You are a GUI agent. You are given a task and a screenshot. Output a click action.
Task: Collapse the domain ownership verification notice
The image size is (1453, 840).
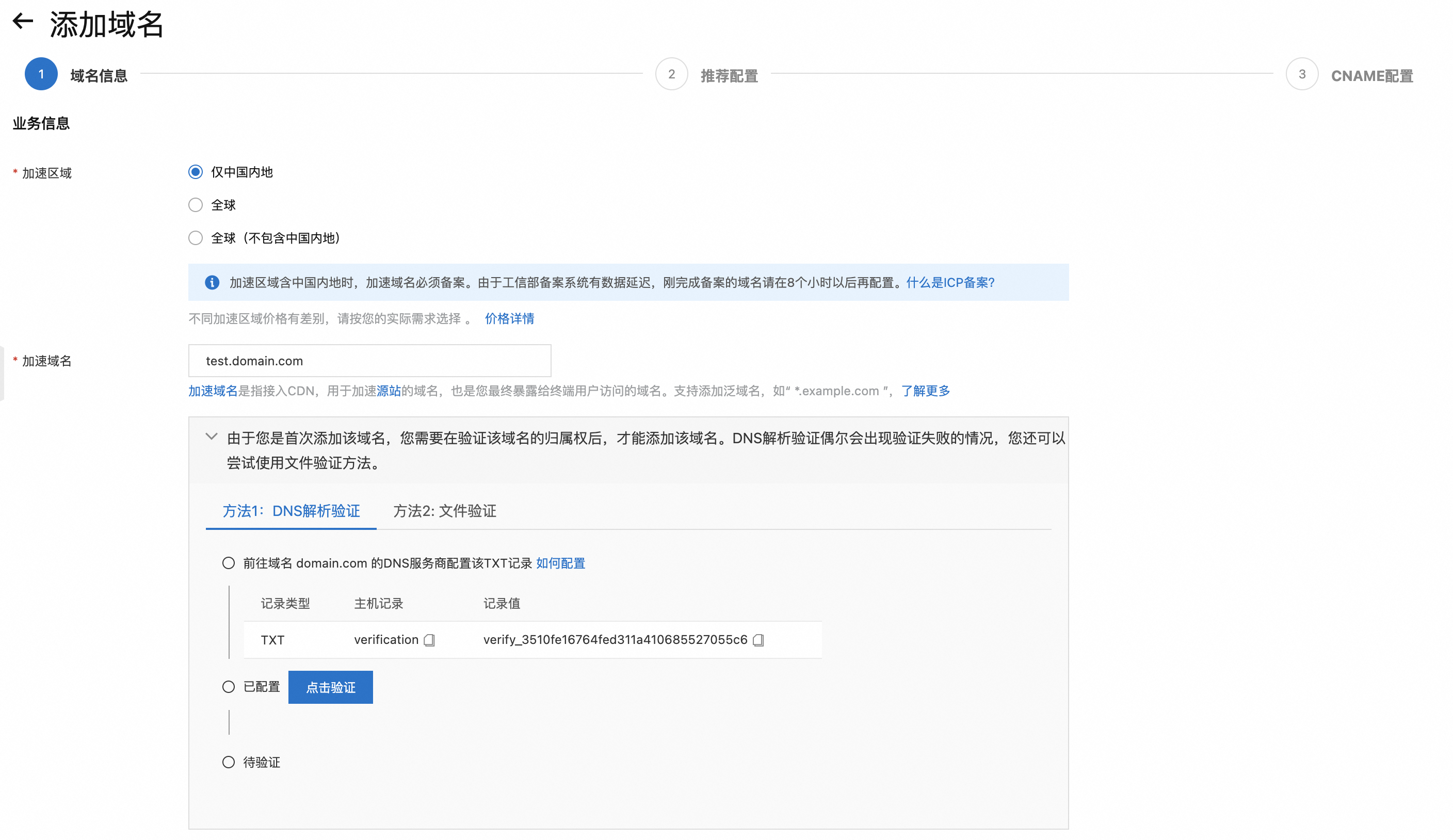(x=212, y=437)
